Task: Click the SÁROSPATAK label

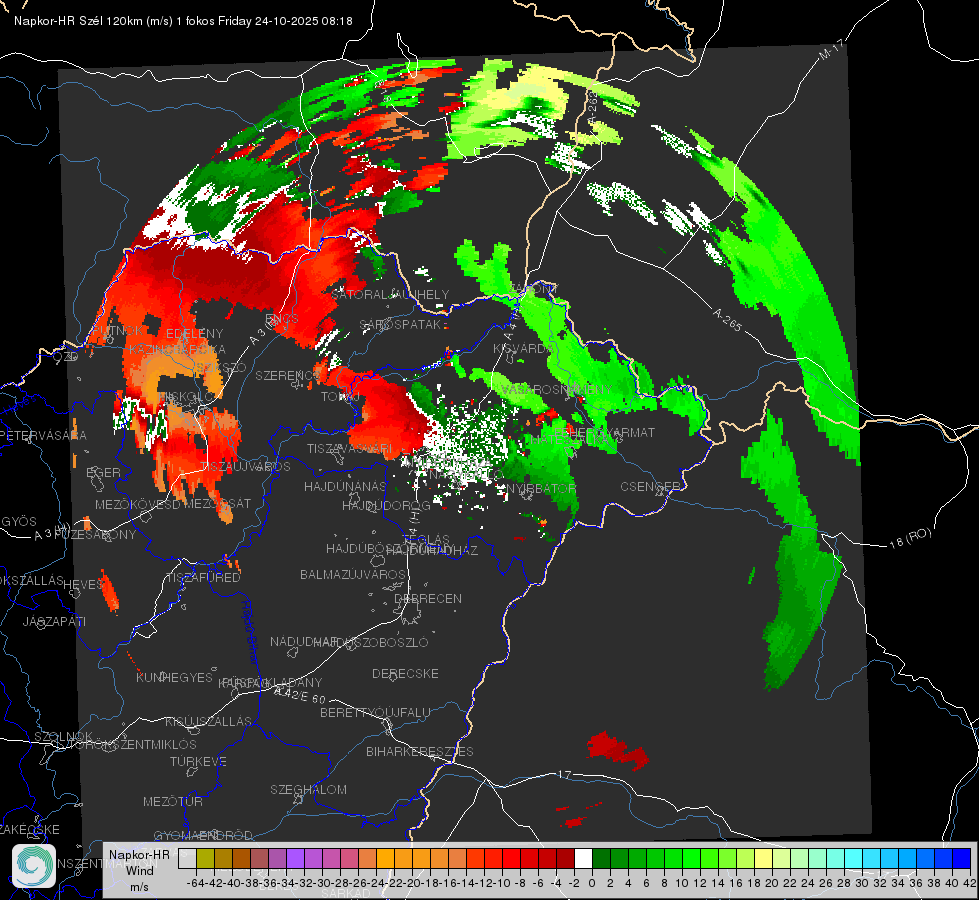Action: pyautogui.click(x=400, y=324)
